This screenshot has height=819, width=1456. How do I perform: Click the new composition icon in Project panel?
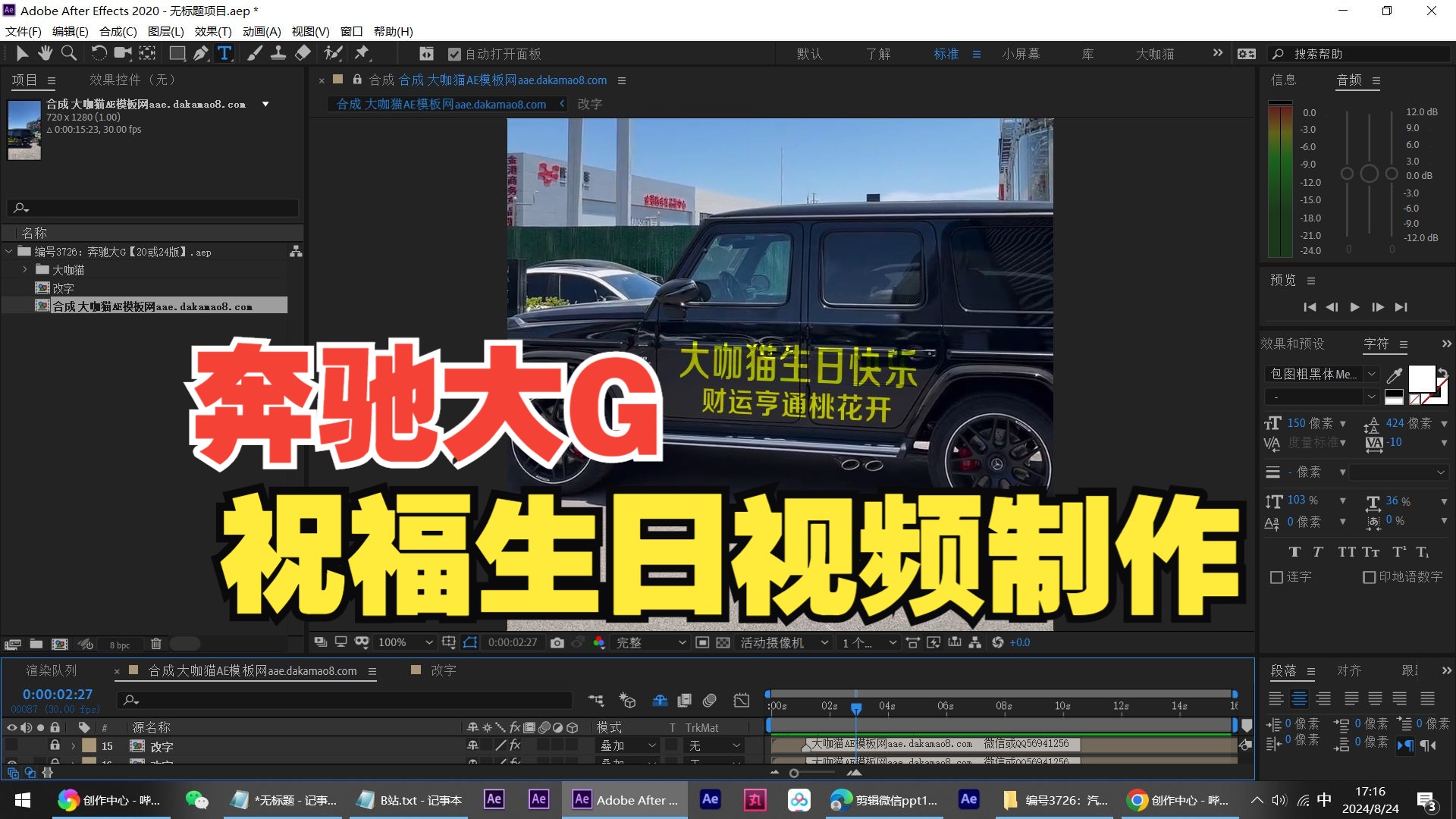pyautogui.click(x=60, y=644)
